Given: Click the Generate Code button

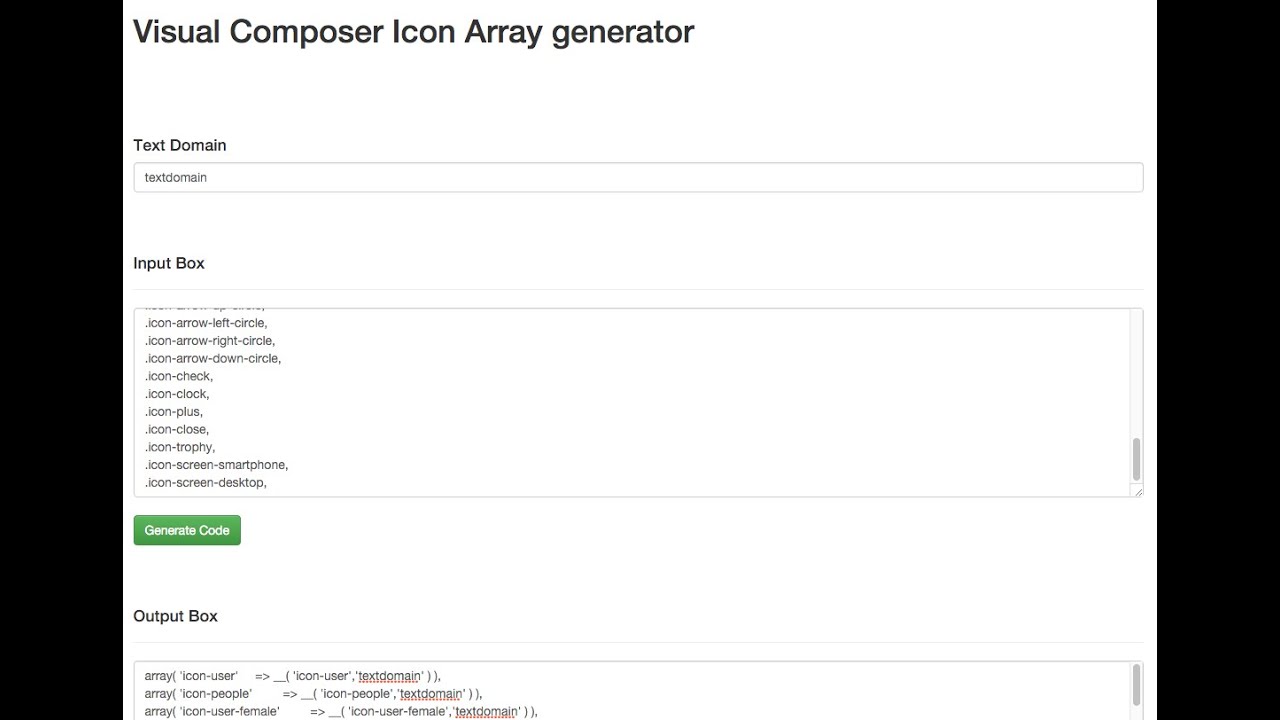Looking at the screenshot, I should (x=187, y=530).
